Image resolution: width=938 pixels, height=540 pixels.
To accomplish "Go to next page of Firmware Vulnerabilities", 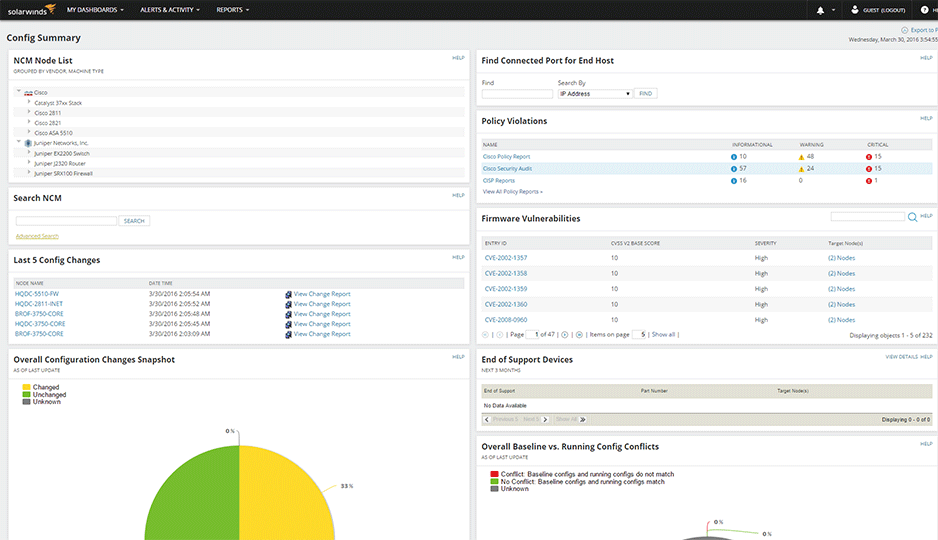I will tap(565, 335).
